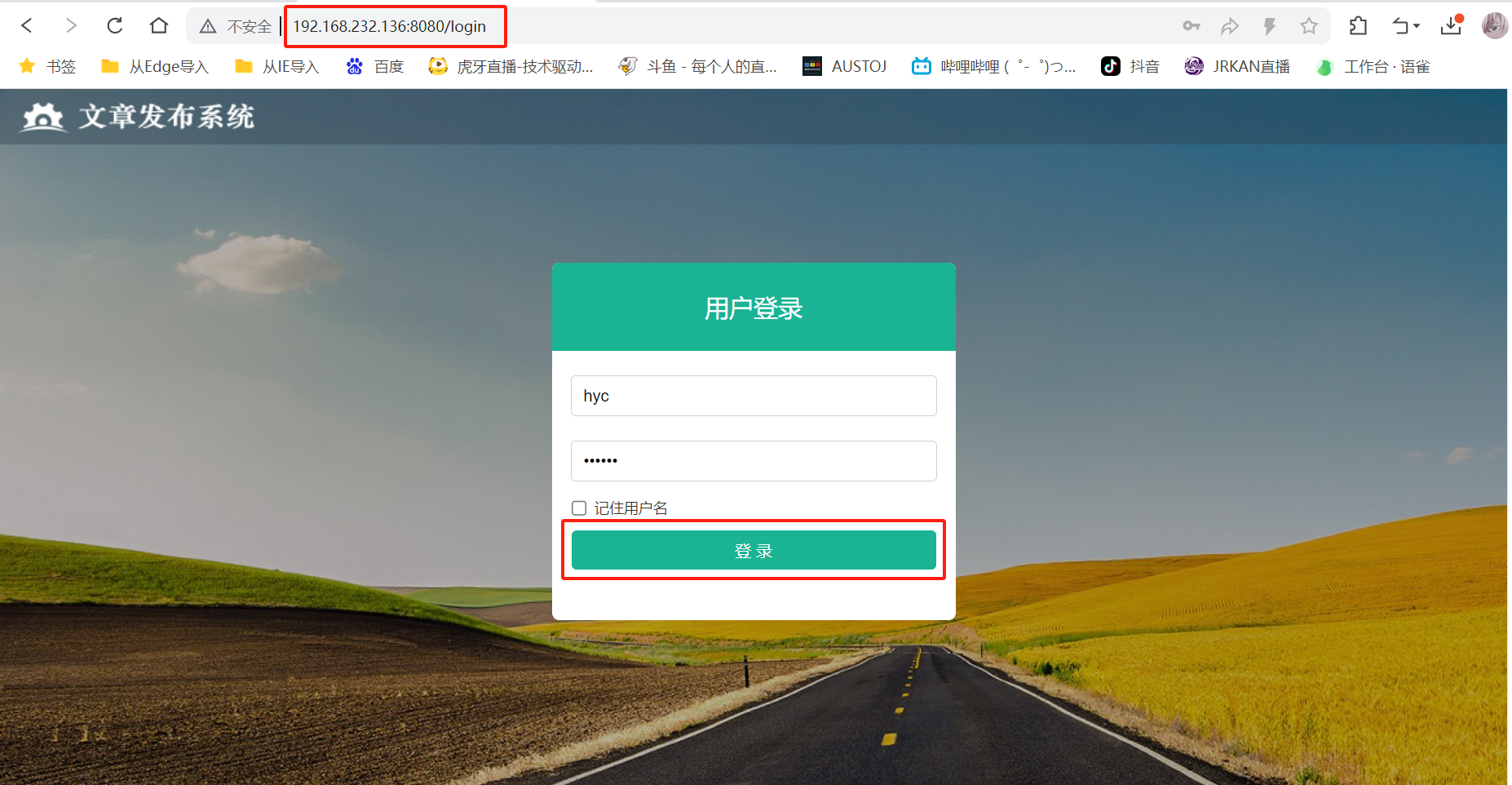This screenshot has height=785, width=1512.
Task: Click the green 登录 button
Action: click(x=754, y=550)
